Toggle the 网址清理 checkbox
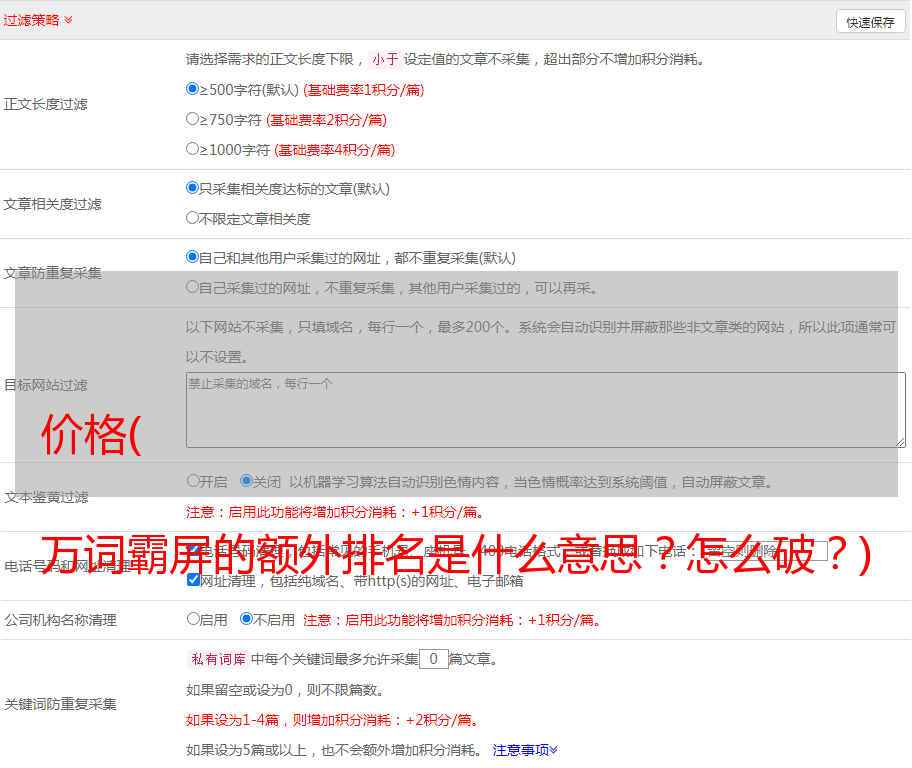 point(193,580)
